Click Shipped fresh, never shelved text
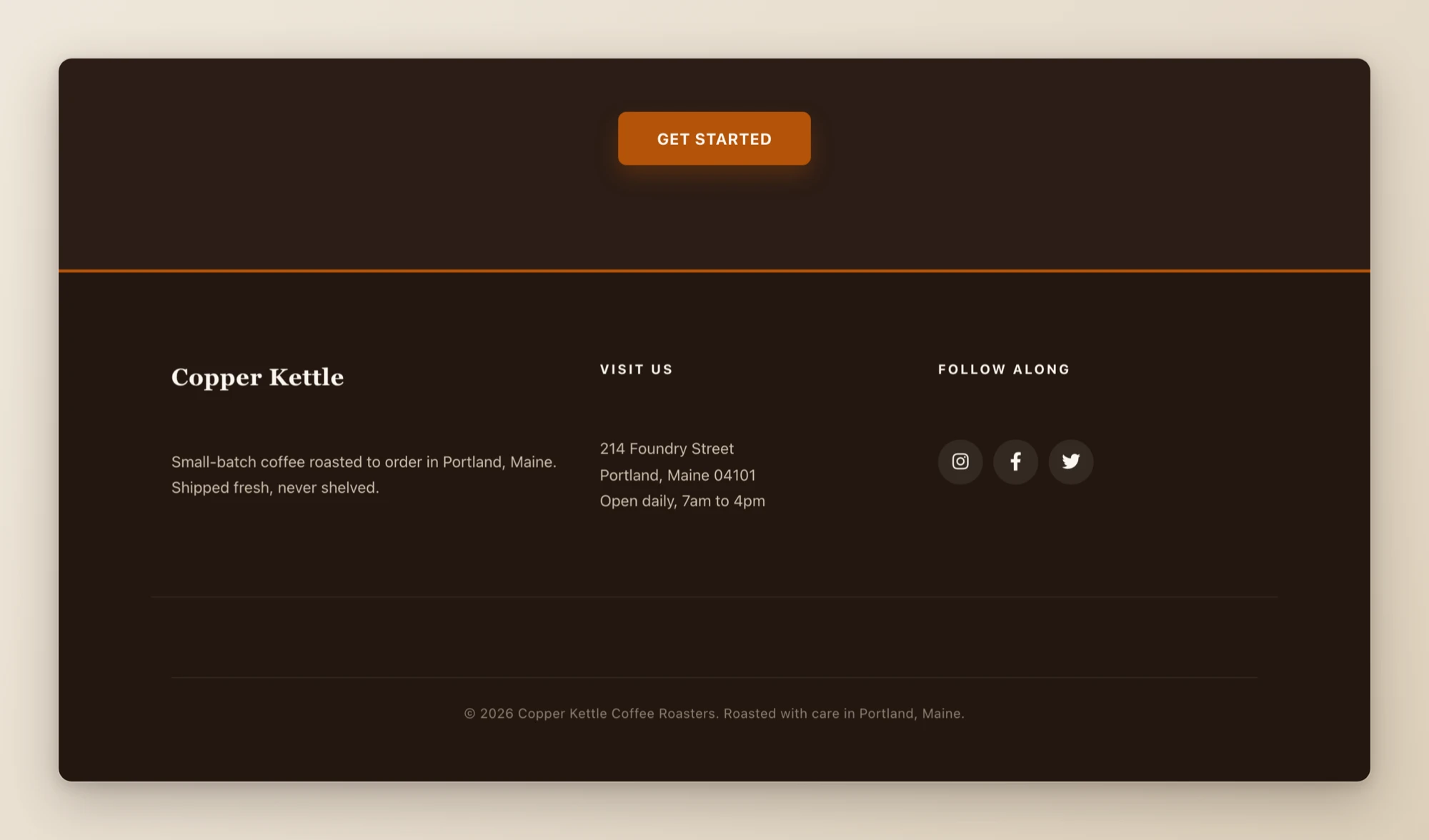1429x840 pixels. click(275, 488)
